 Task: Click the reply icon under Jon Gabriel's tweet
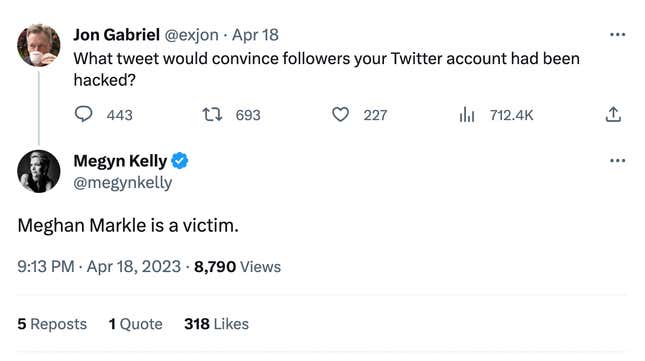click(x=84, y=114)
